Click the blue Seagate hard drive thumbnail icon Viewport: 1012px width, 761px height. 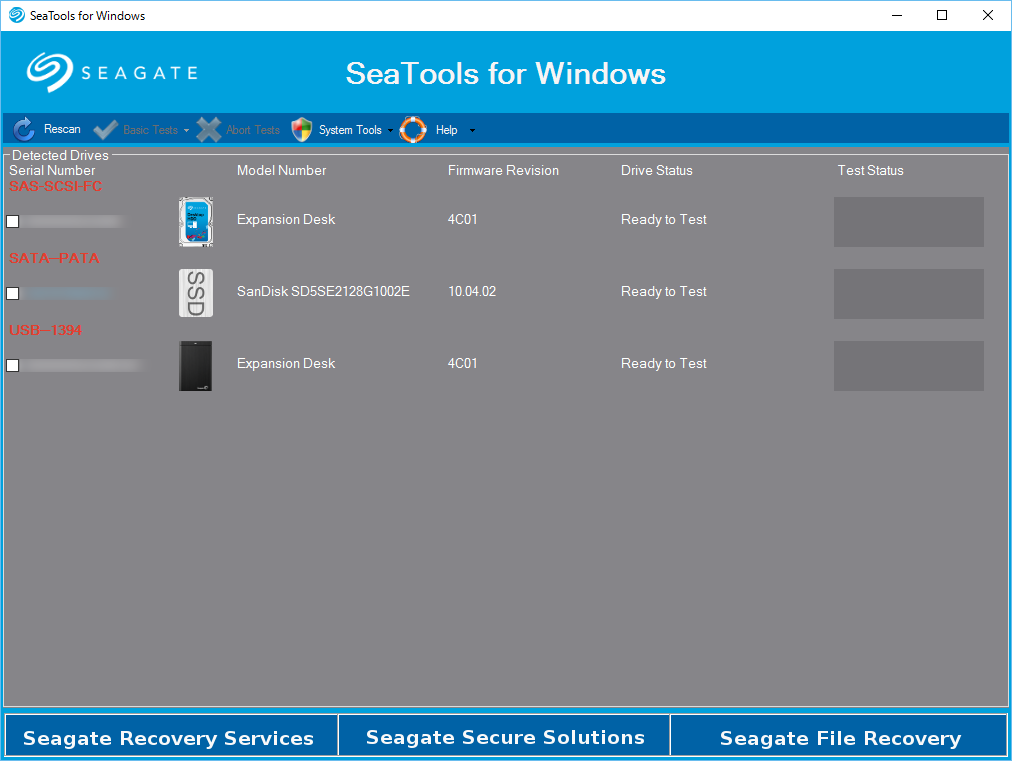pos(195,221)
